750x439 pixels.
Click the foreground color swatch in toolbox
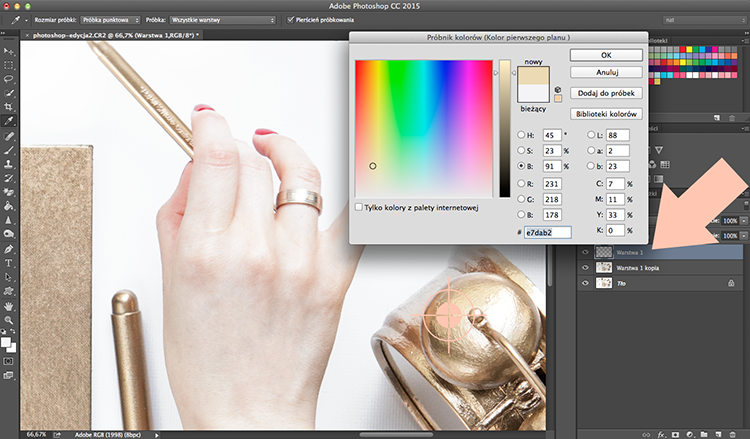pyautogui.click(x=6, y=342)
